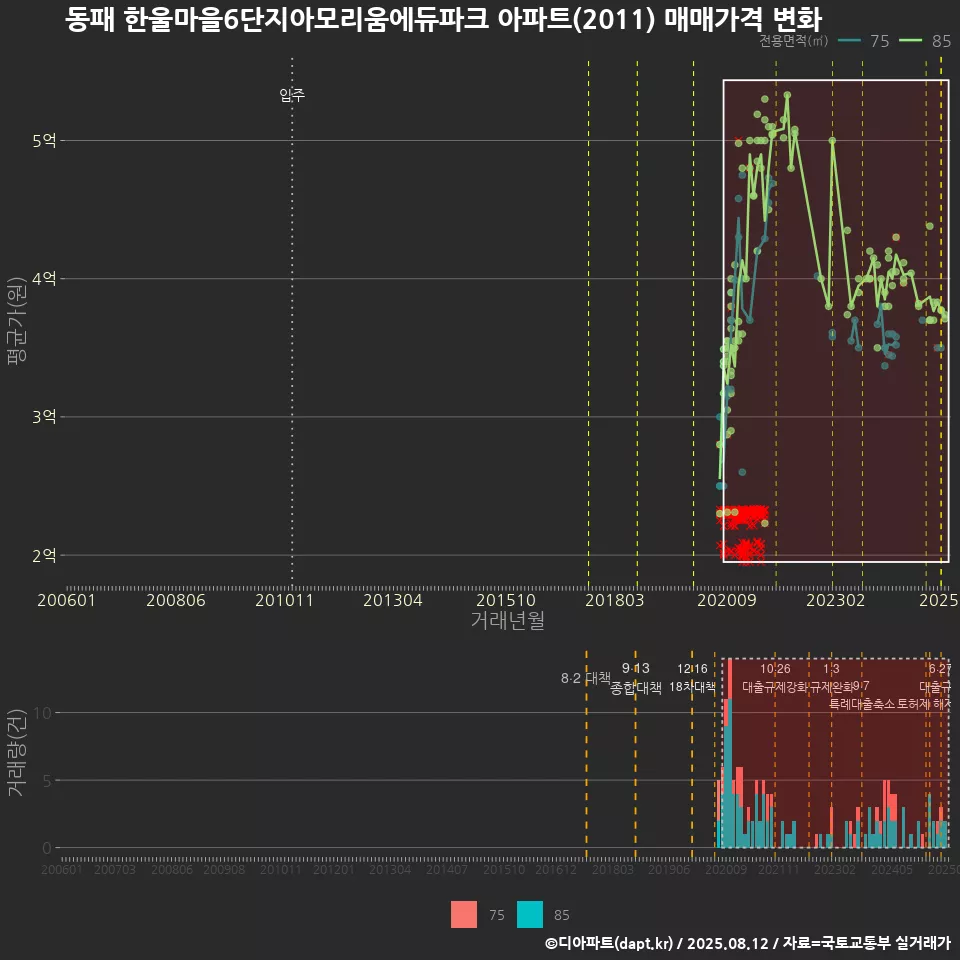Click the 5 tick on the volume axis
This screenshot has width=960, height=960.
tap(47, 781)
